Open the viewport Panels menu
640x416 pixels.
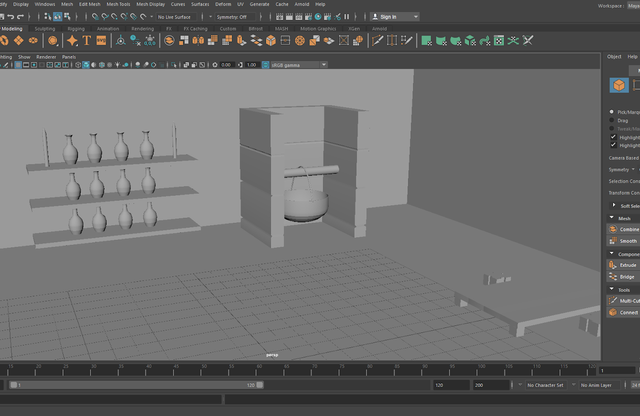pyautogui.click(x=69, y=57)
